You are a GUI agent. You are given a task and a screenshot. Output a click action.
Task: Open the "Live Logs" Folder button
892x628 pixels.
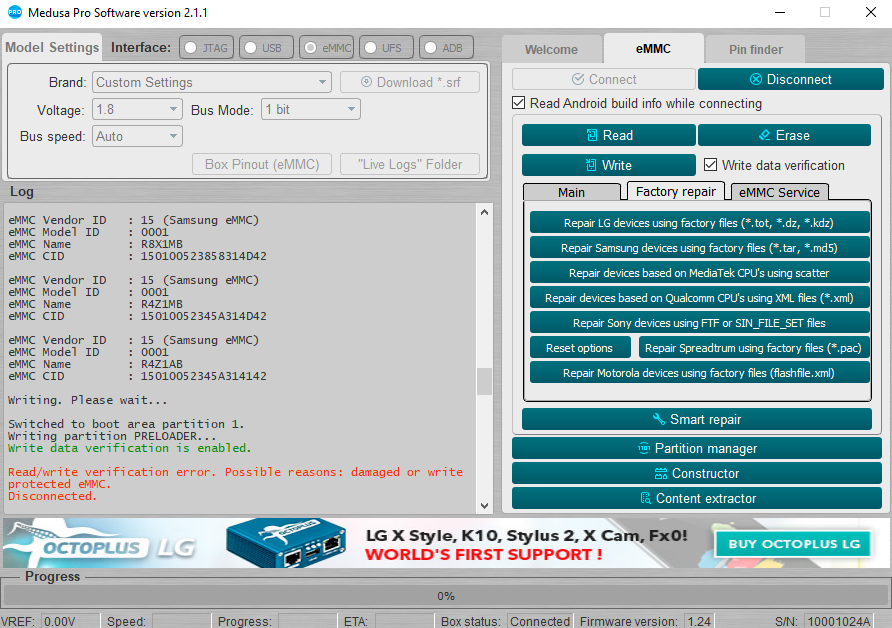pos(410,164)
